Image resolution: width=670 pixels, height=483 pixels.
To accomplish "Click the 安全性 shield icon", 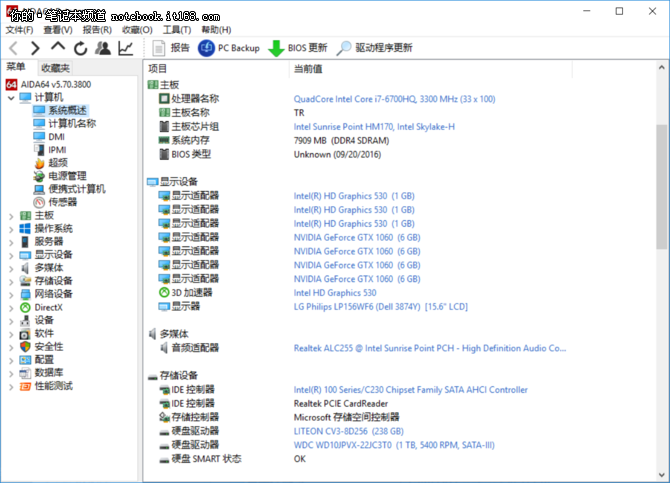I will (25, 347).
